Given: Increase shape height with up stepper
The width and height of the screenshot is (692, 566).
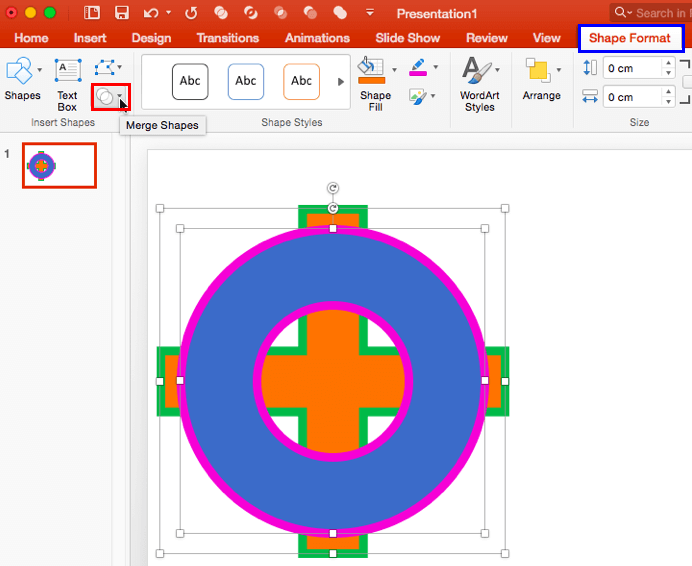Looking at the screenshot, I should pos(669,63).
